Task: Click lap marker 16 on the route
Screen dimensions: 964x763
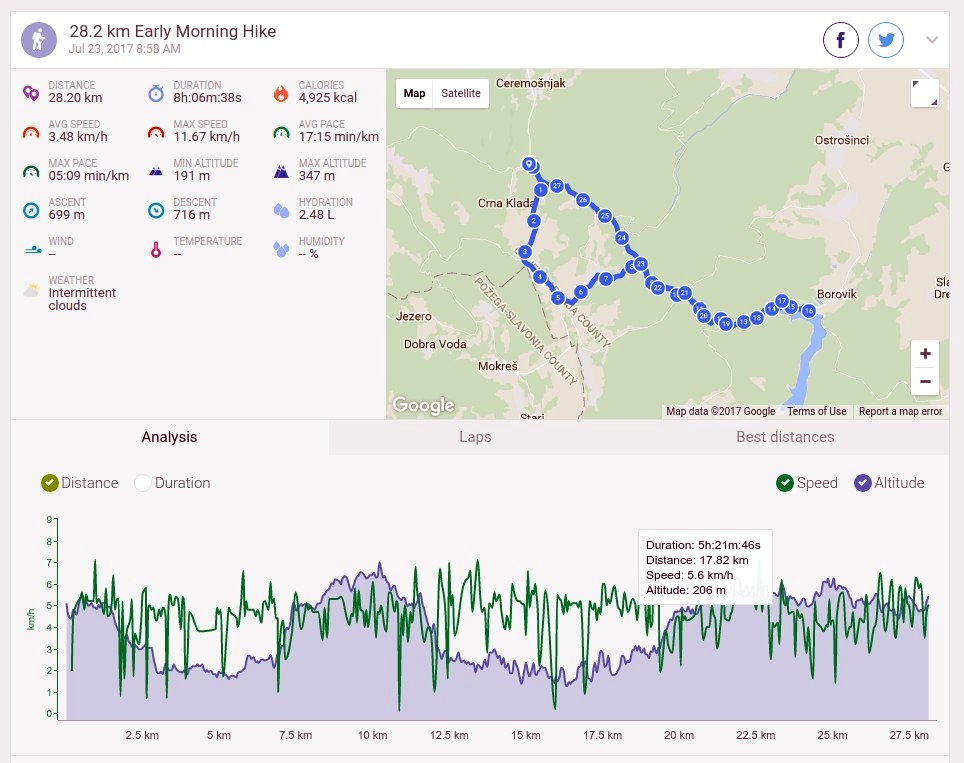Action: 809,310
